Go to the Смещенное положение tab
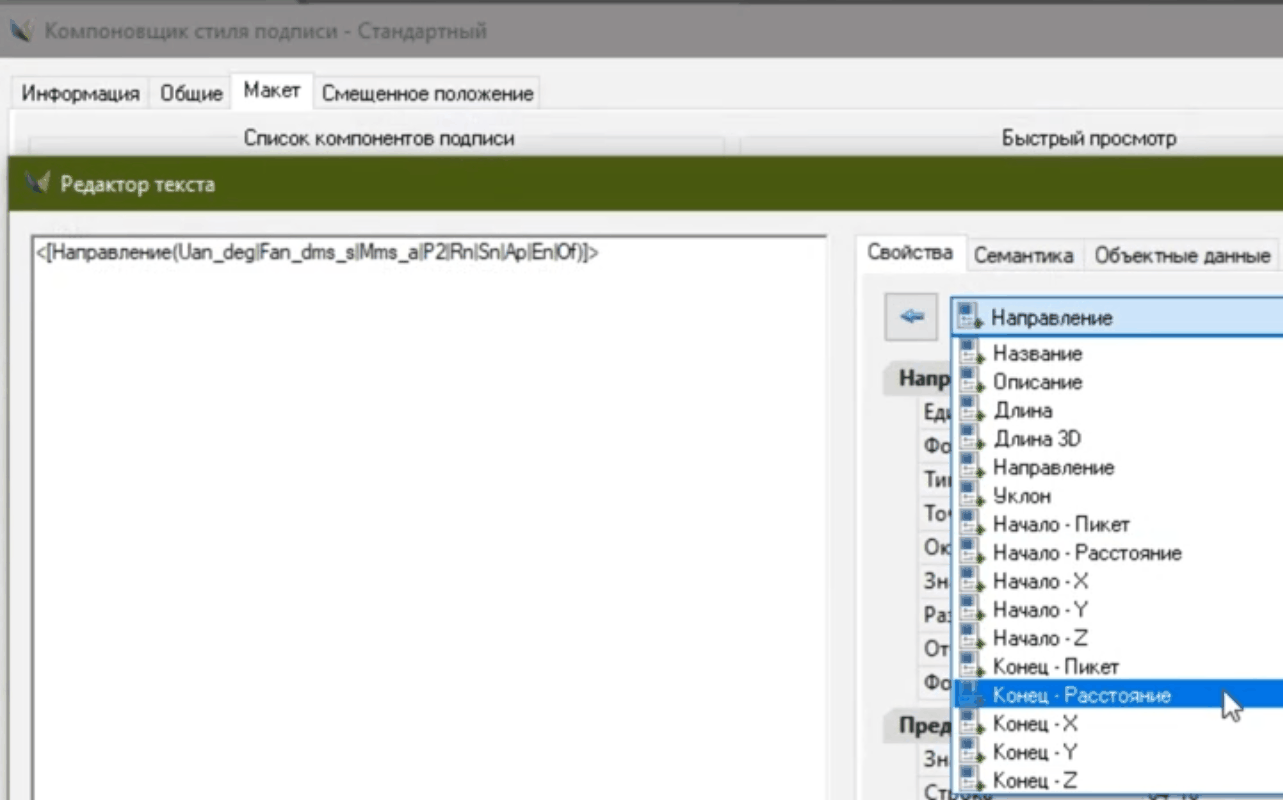 click(x=427, y=94)
